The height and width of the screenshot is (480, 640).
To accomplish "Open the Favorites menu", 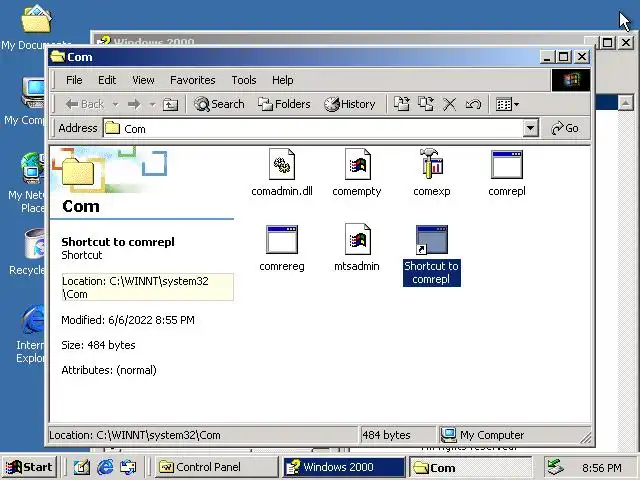I will tap(193, 80).
